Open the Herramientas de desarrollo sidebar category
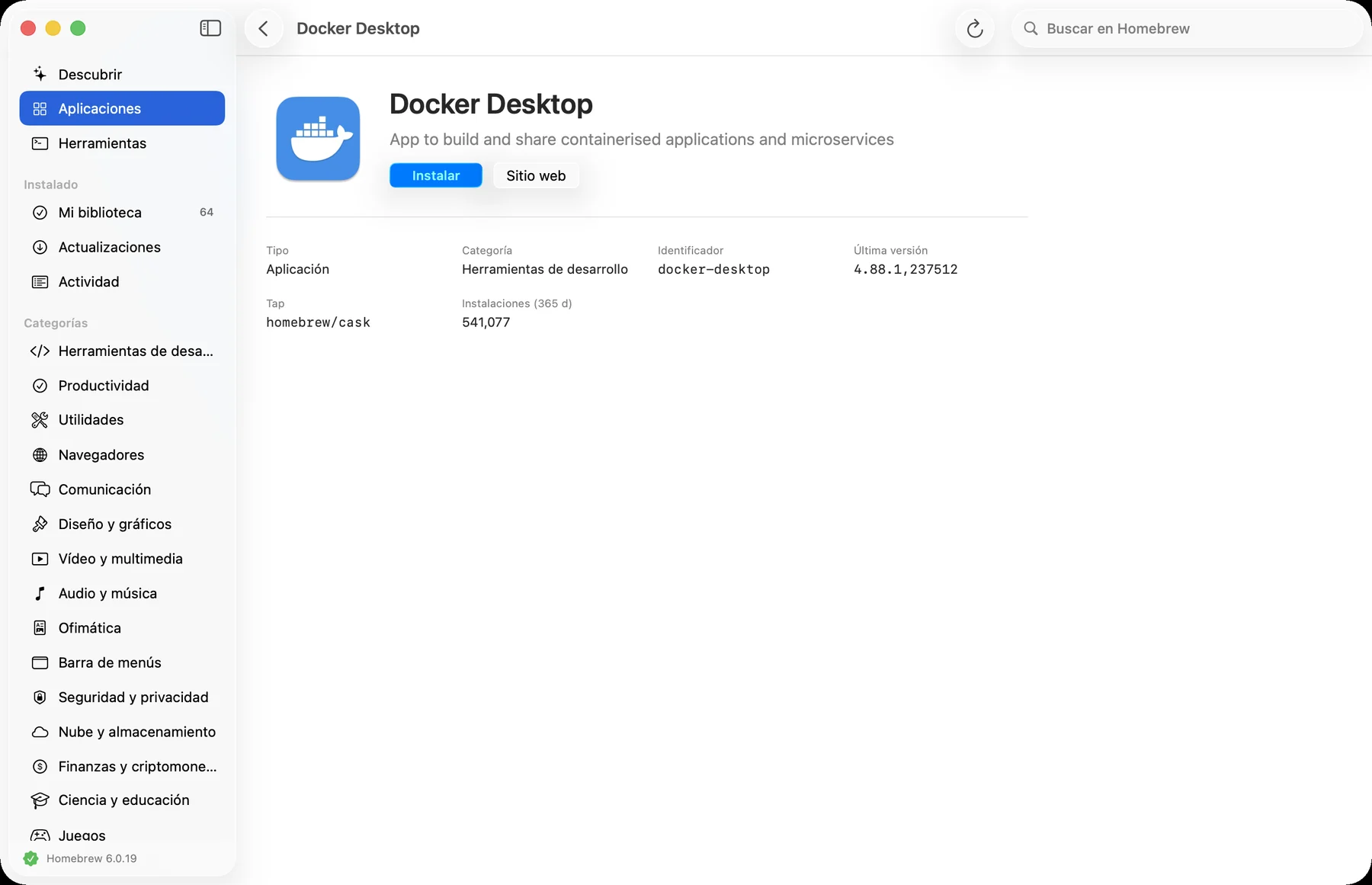Screen dimensions: 1372x885 [x=122, y=351]
